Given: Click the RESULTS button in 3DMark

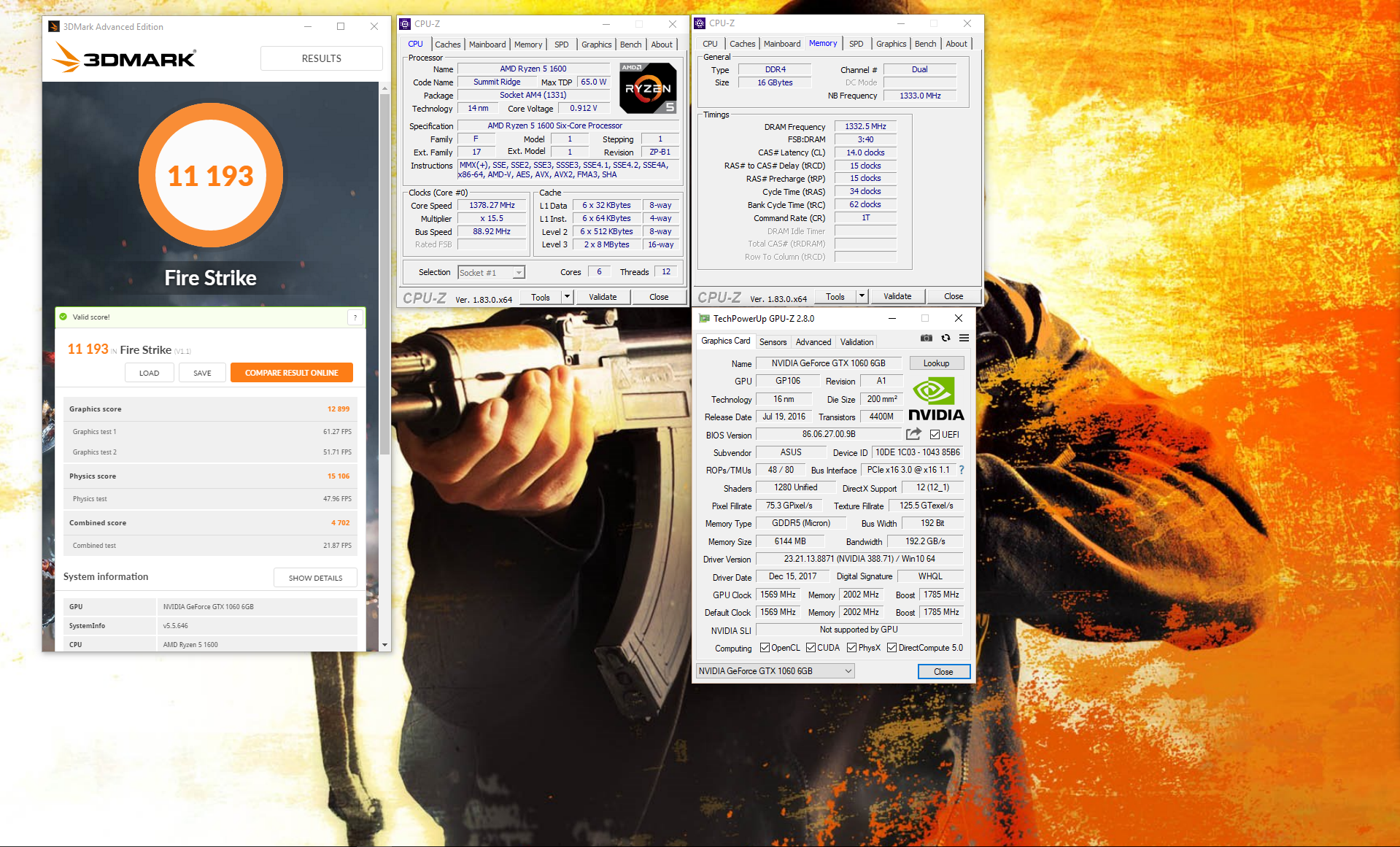Looking at the screenshot, I should click(x=322, y=58).
